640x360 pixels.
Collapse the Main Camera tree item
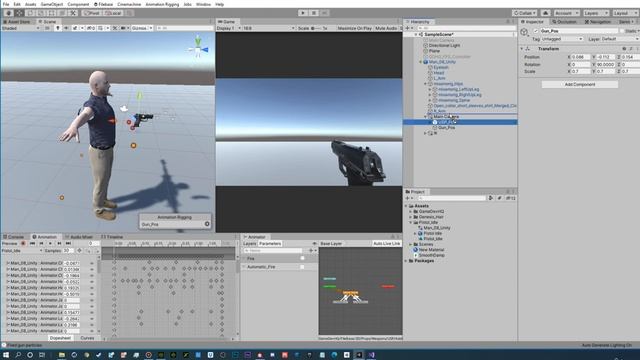[x=425, y=117]
